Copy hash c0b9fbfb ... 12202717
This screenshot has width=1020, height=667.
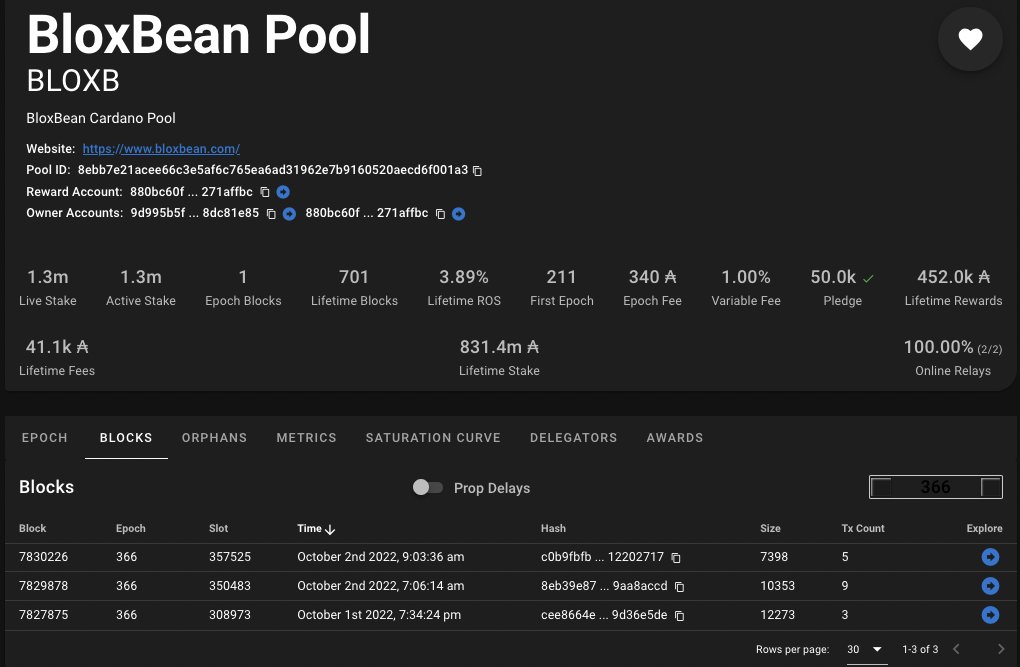pyautogui.click(x=676, y=558)
